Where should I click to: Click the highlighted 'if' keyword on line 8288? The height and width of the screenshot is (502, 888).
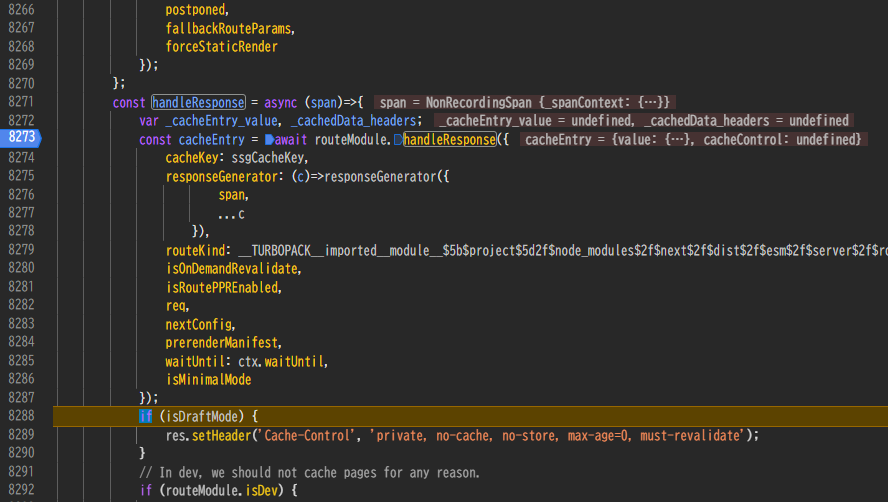click(146, 416)
